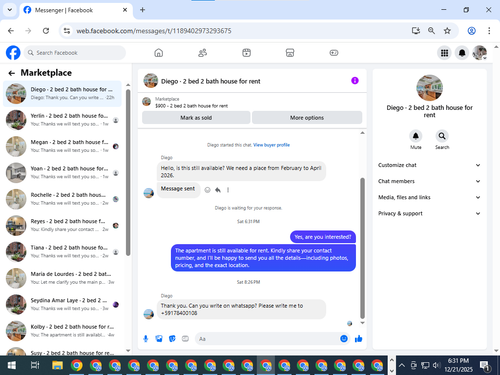This screenshot has width=500, height=375.
Task: Open emoji picker in message box
Action: tap(344, 339)
